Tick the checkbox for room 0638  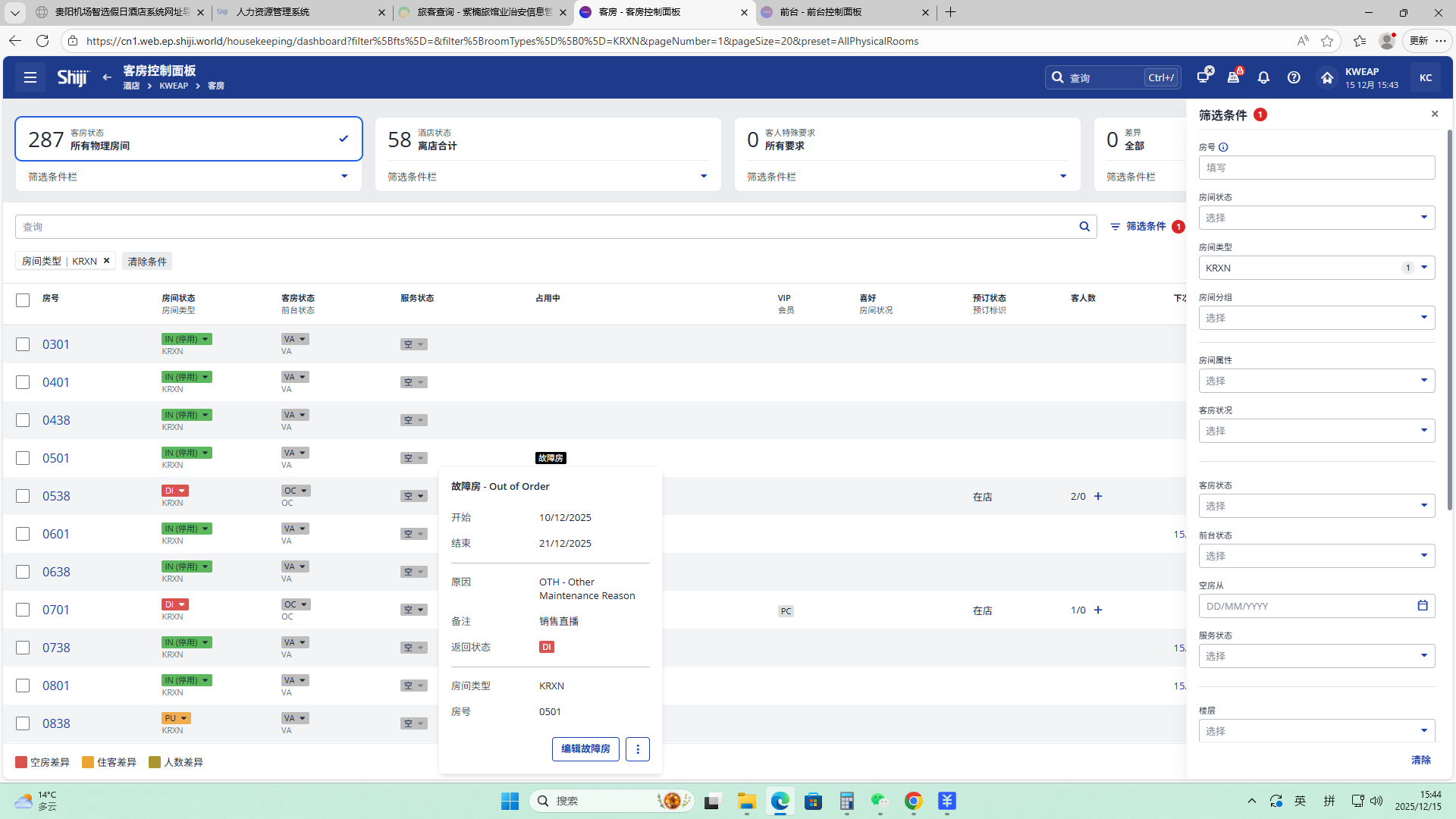point(23,572)
